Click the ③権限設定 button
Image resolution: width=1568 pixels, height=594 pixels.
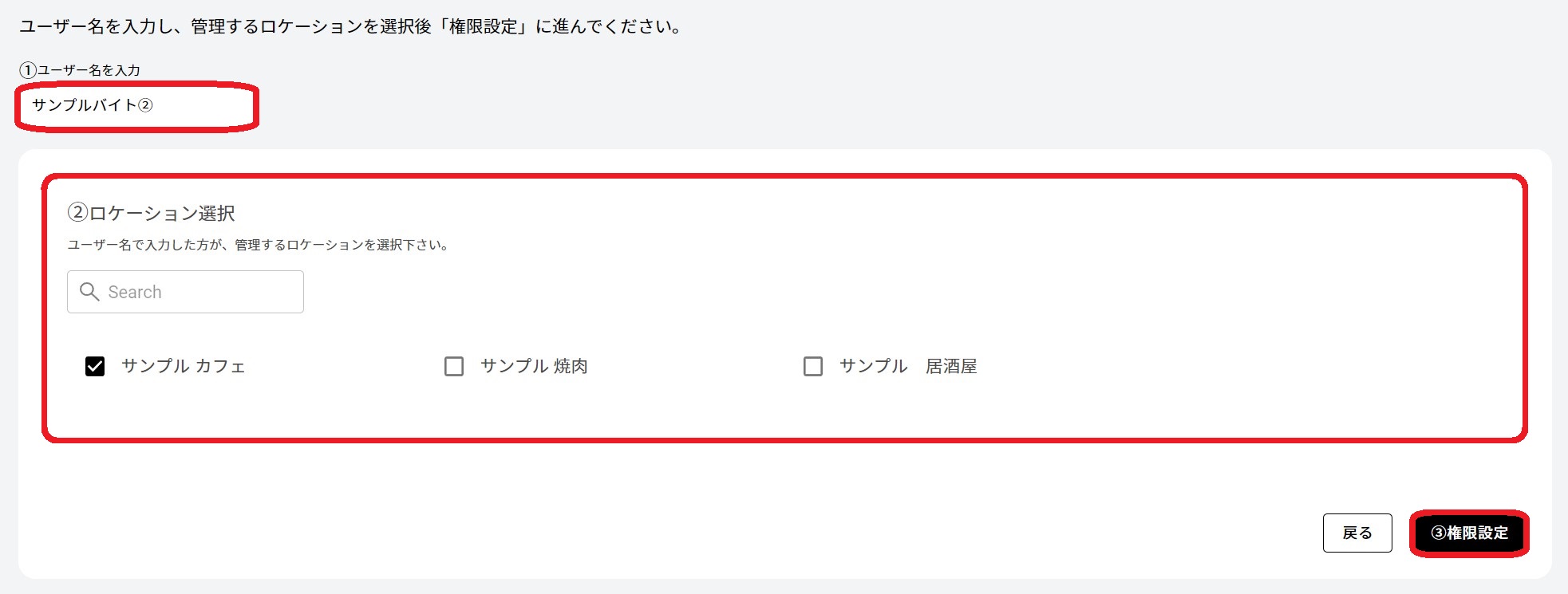tap(1469, 533)
